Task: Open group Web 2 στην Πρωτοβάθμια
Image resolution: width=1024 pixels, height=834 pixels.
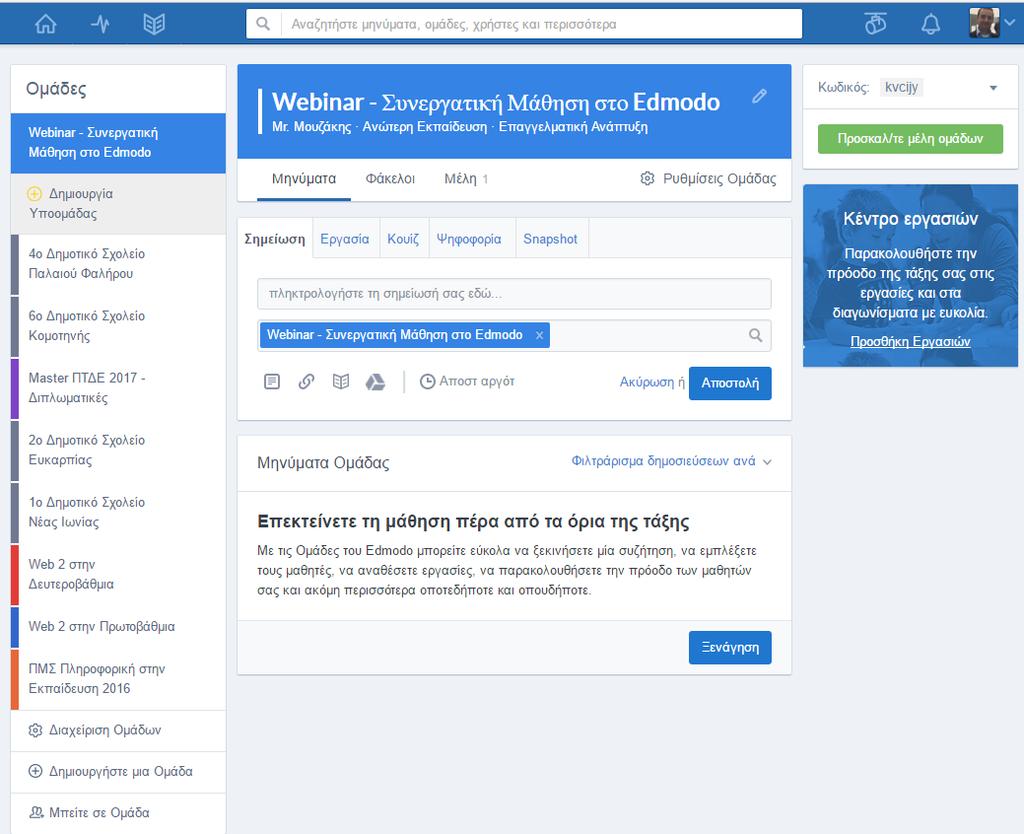Action: pos(118,626)
